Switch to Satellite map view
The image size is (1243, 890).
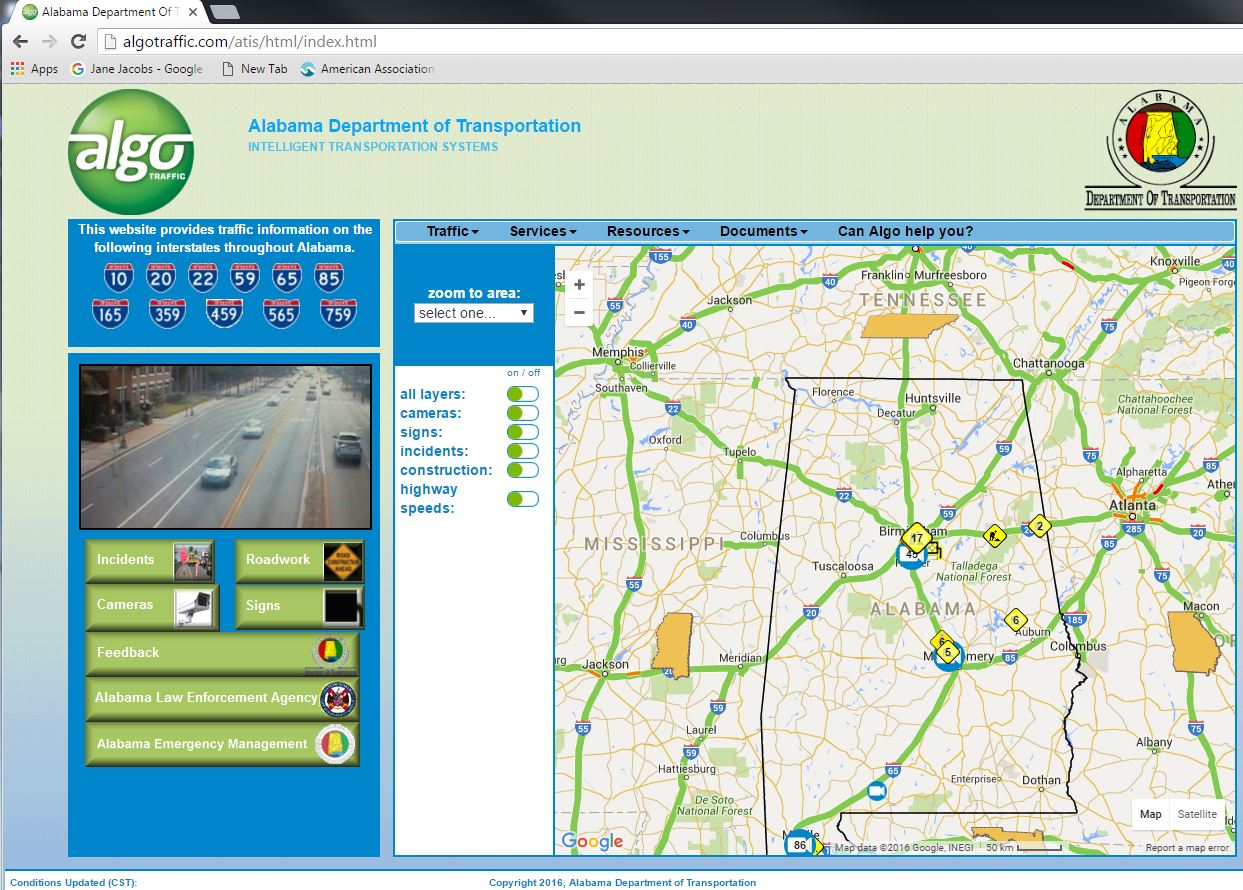tap(1197, 814)
